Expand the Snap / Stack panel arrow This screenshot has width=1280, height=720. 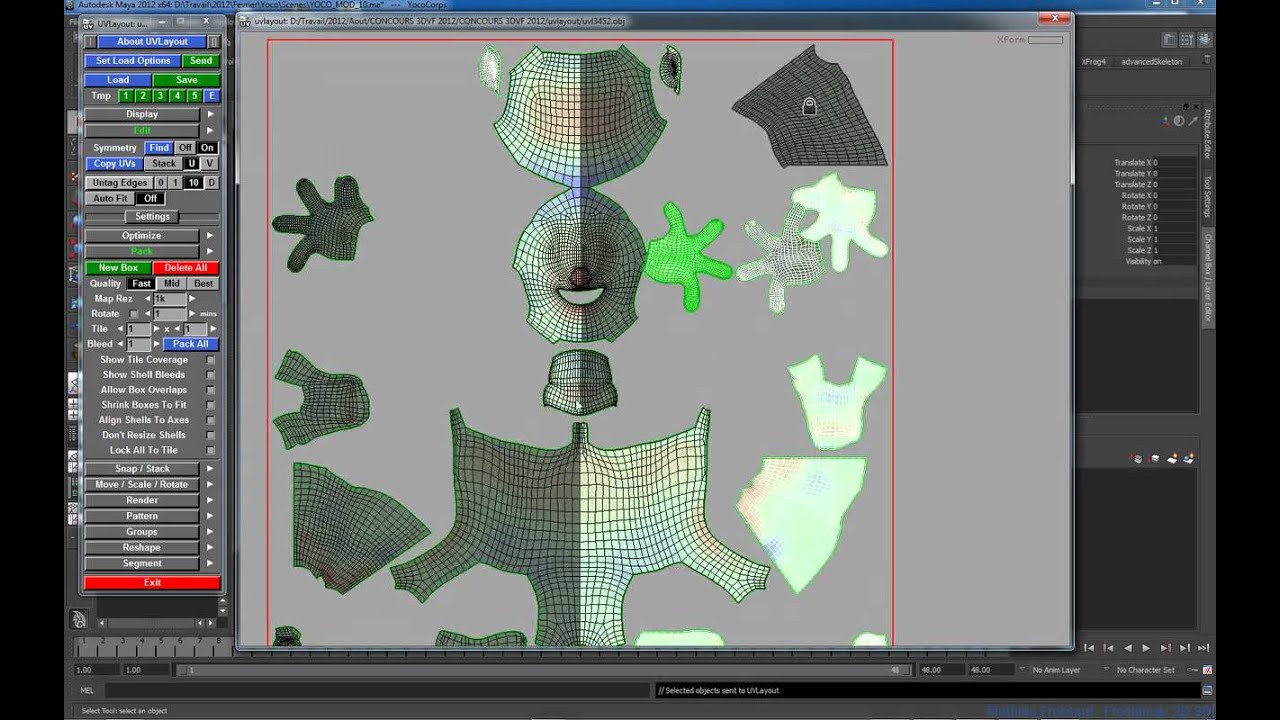pos(210,469)
